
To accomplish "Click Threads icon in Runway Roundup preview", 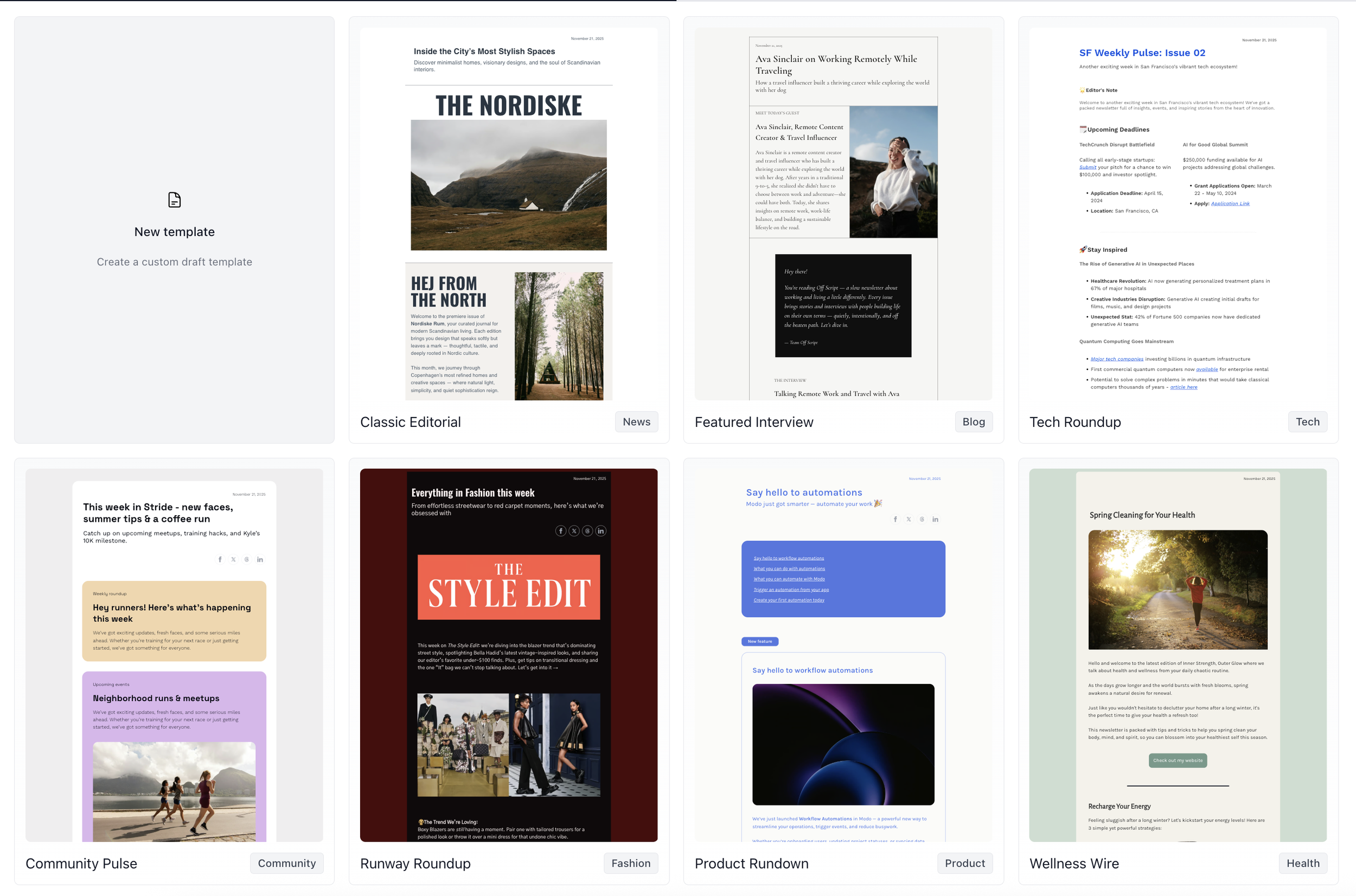I will click(x=587, y=531).
